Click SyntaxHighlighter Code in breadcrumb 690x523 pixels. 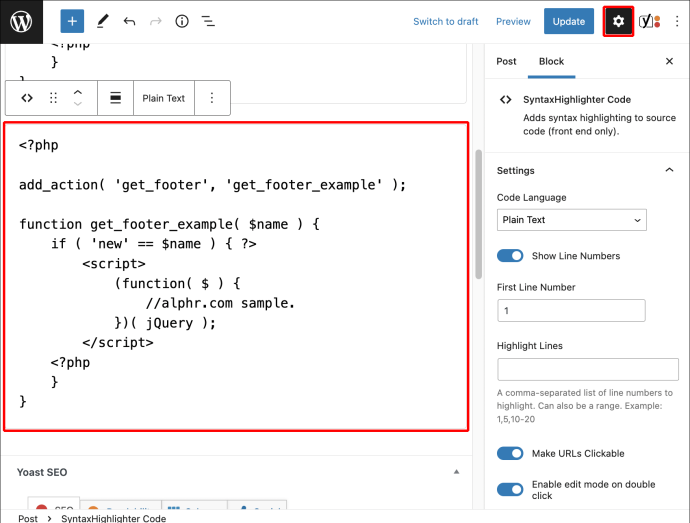coord(114,518)
